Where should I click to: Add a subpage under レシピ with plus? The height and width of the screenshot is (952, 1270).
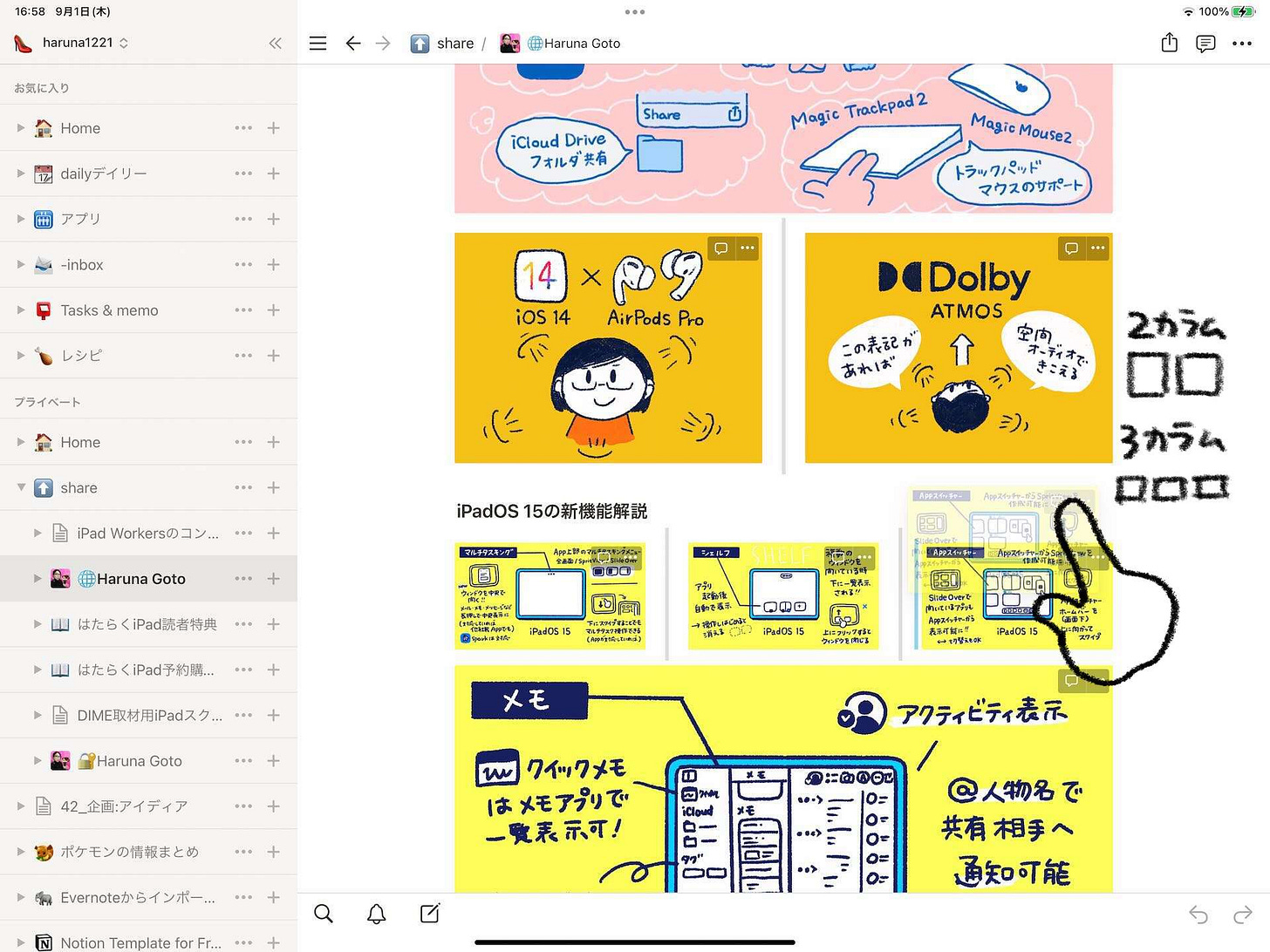(x=273, y=356)
